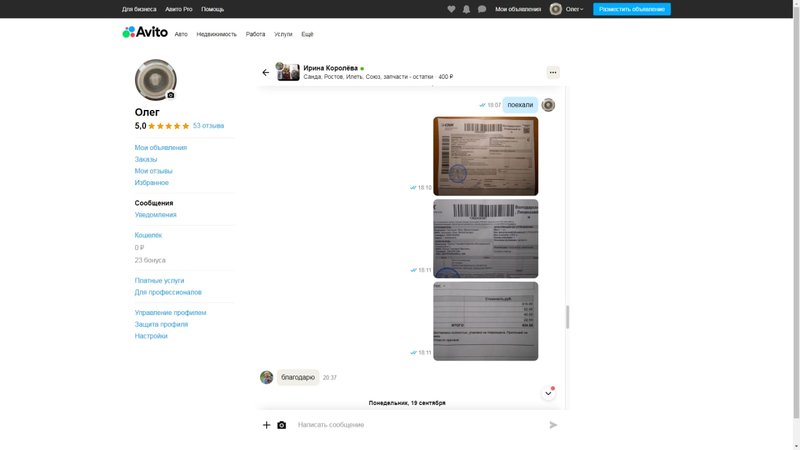The width and height of the screenshot is (800, 450).
Task: Open 53 отзыва reviews link
Action: pyautogui.click(x=208, y=126)
